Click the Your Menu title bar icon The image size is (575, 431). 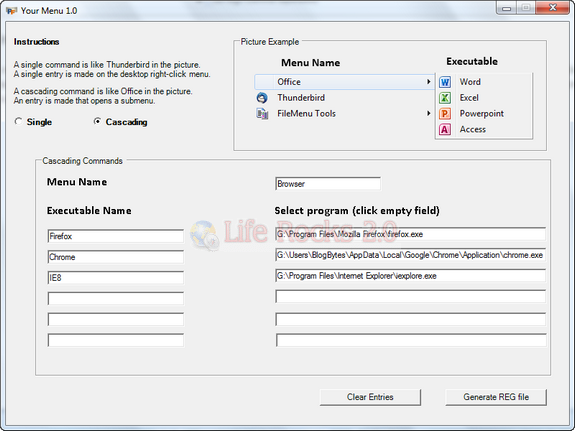click(12, 11)
